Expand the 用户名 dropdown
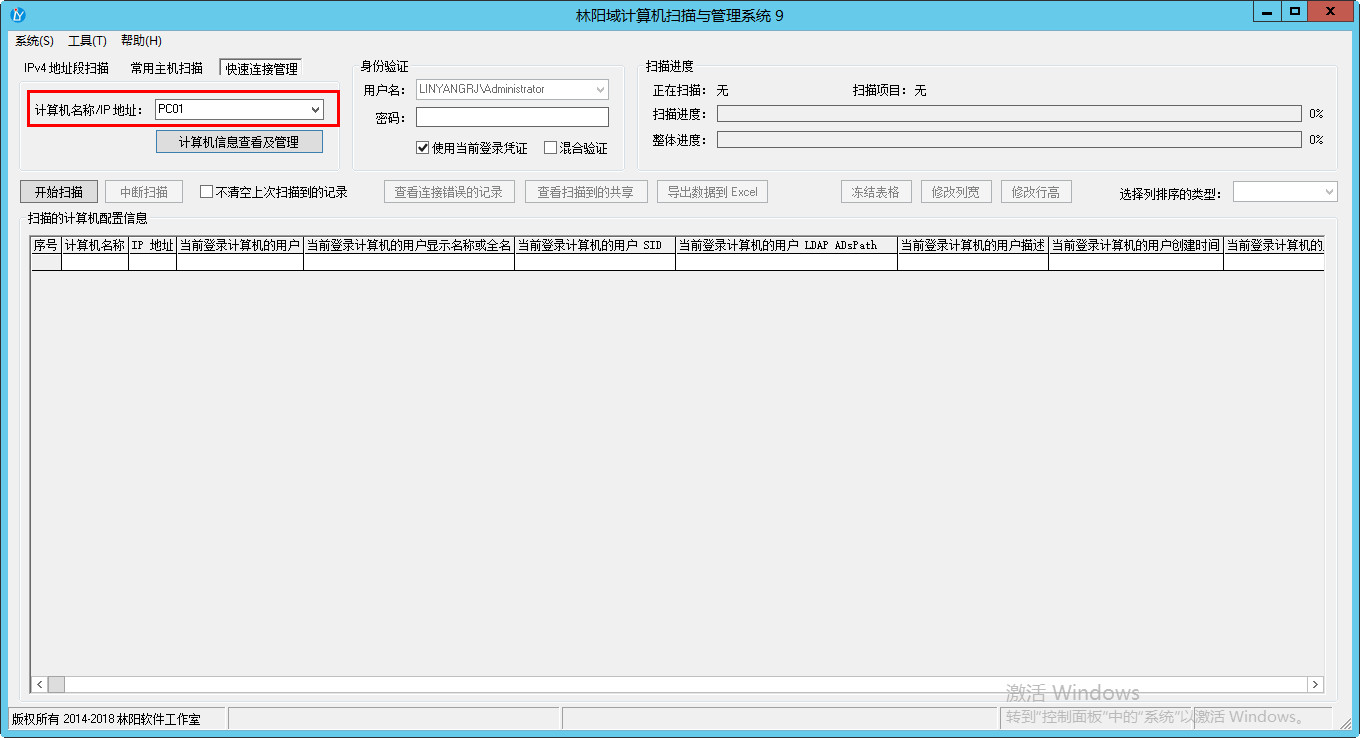The image size is (1360, 738). tap(600, 89)
